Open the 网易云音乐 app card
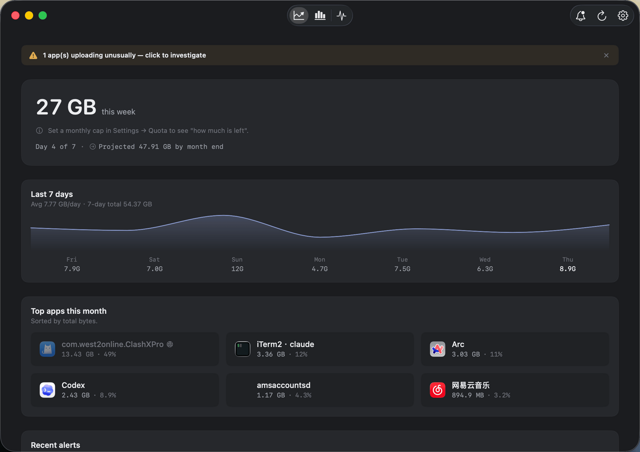This screenshot has height=452, width=640. point(515,390)
